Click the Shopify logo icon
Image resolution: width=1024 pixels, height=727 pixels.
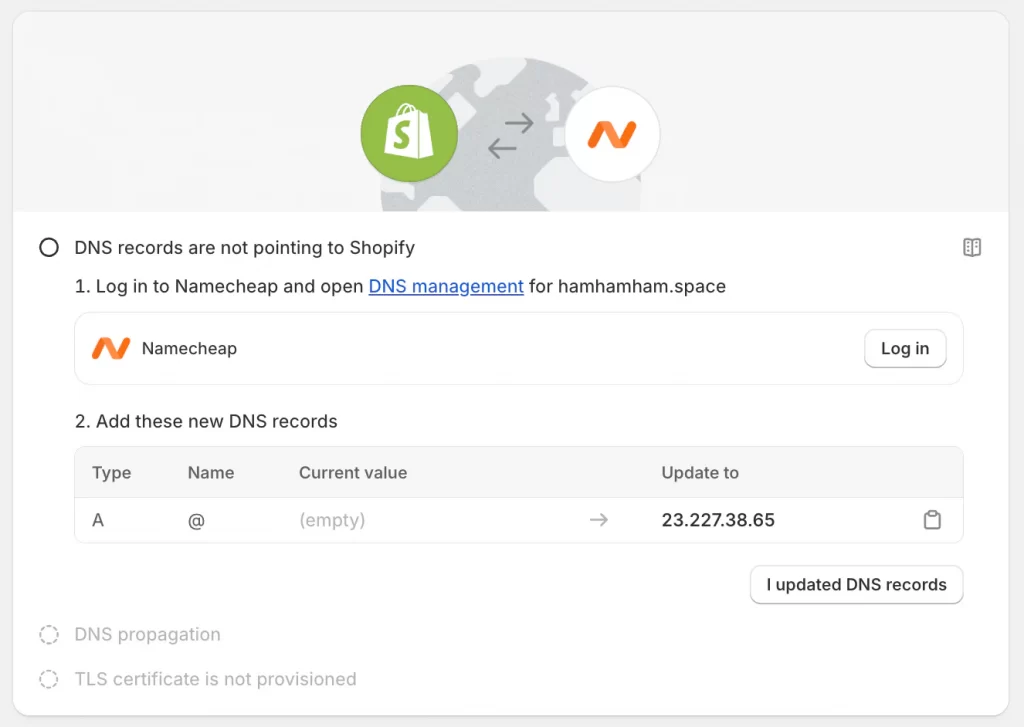coord(409,132)
